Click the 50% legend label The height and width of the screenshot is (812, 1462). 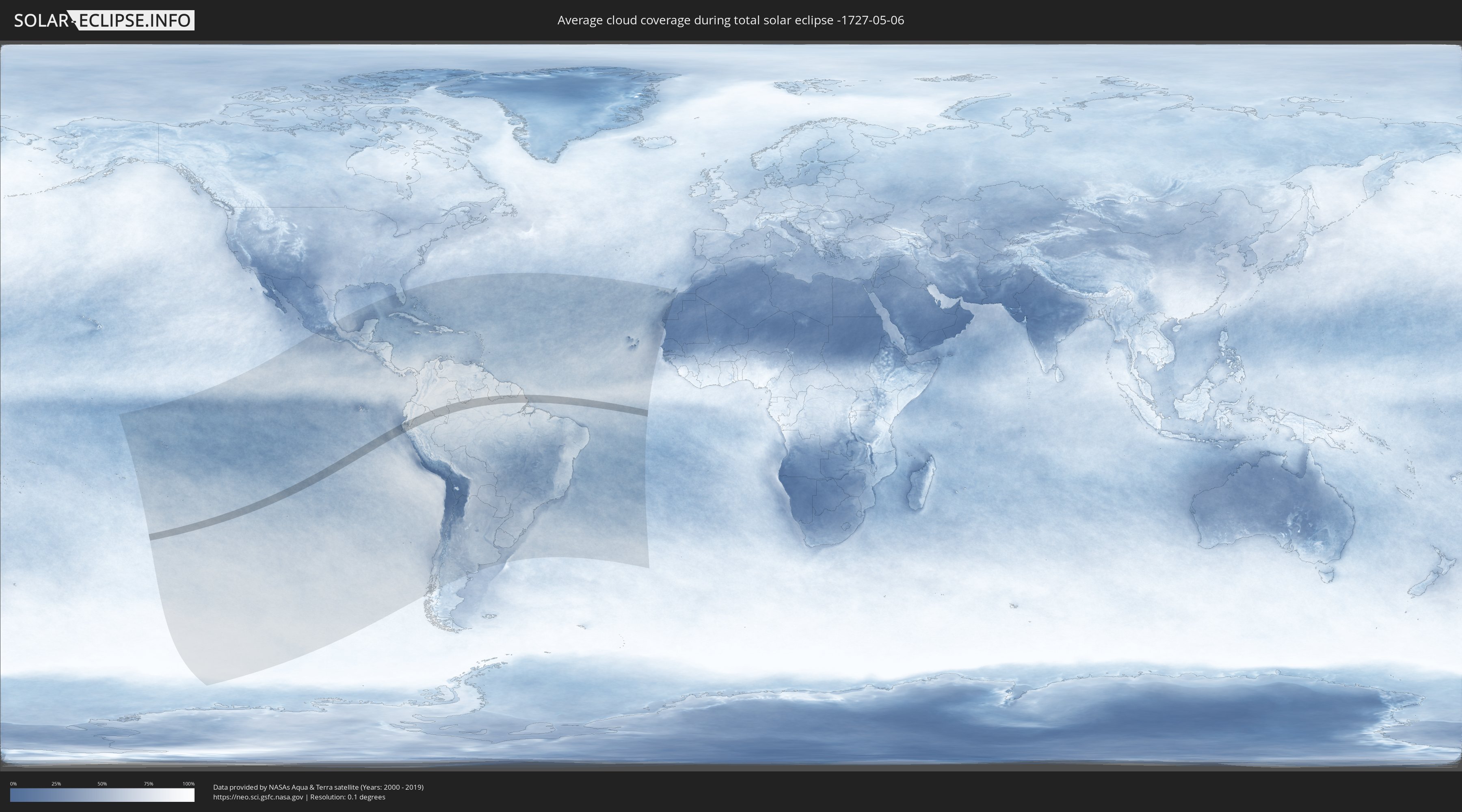click(102, 784)
